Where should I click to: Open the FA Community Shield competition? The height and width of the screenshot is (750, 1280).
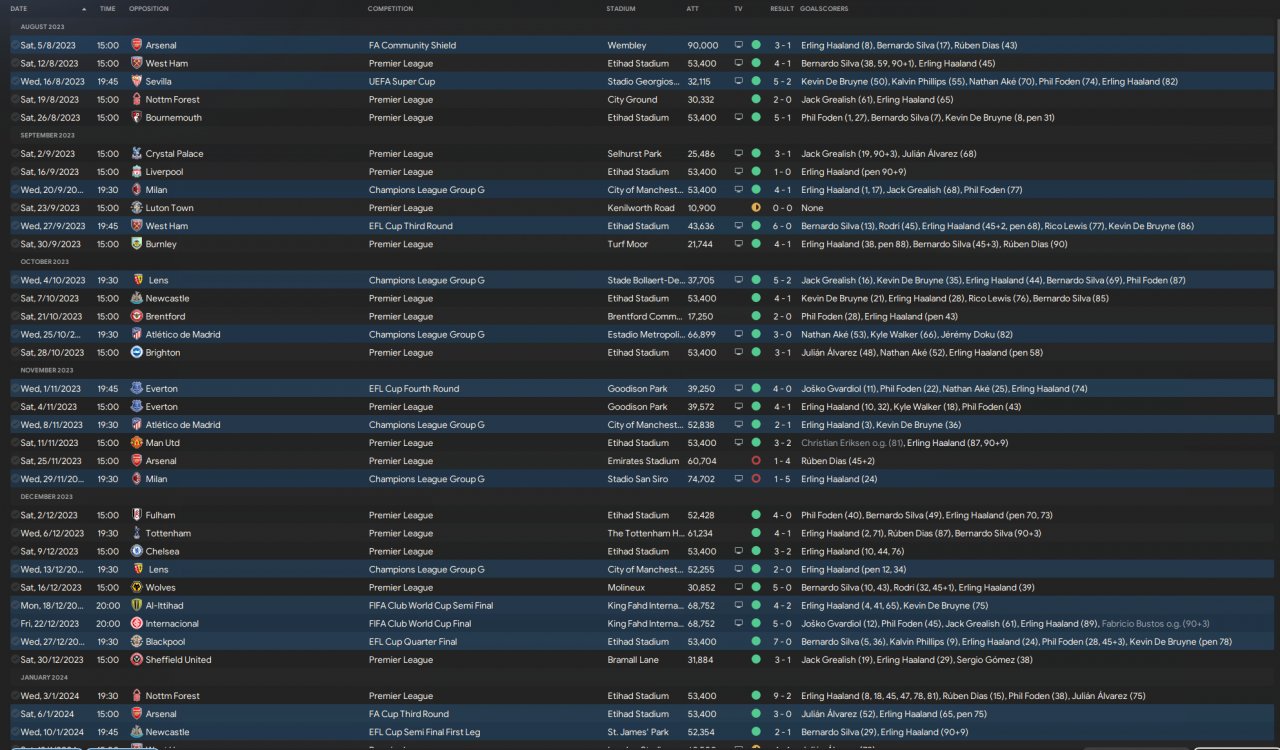coord(412,45)
